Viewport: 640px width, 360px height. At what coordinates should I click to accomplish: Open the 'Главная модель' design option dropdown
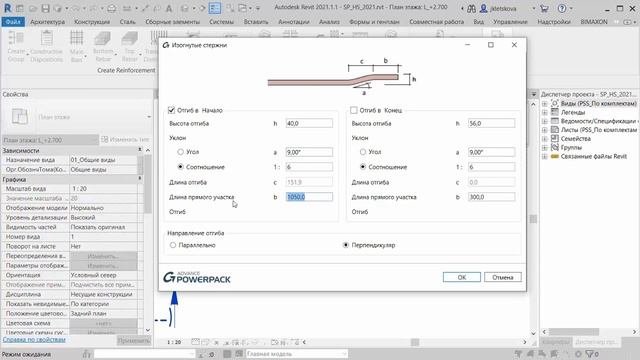297,354
